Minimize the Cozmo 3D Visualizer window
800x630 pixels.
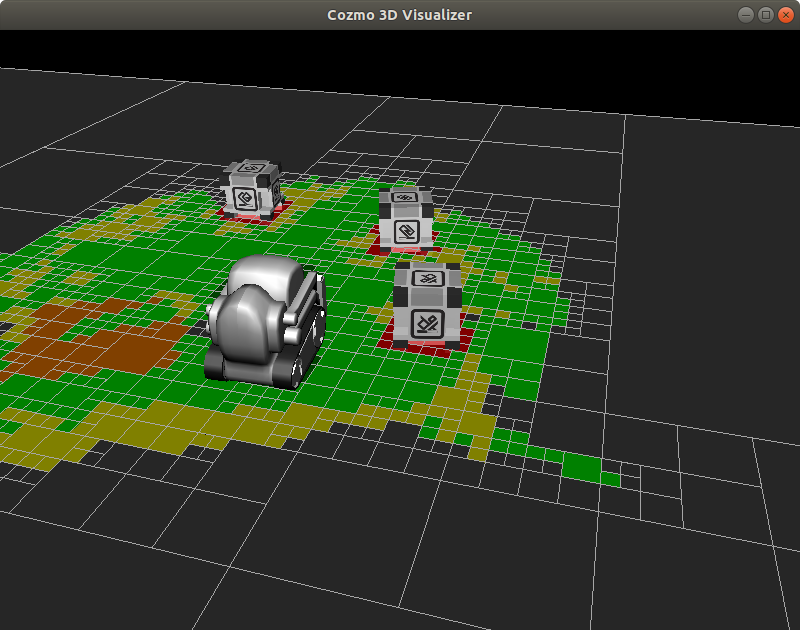point(746,15)
